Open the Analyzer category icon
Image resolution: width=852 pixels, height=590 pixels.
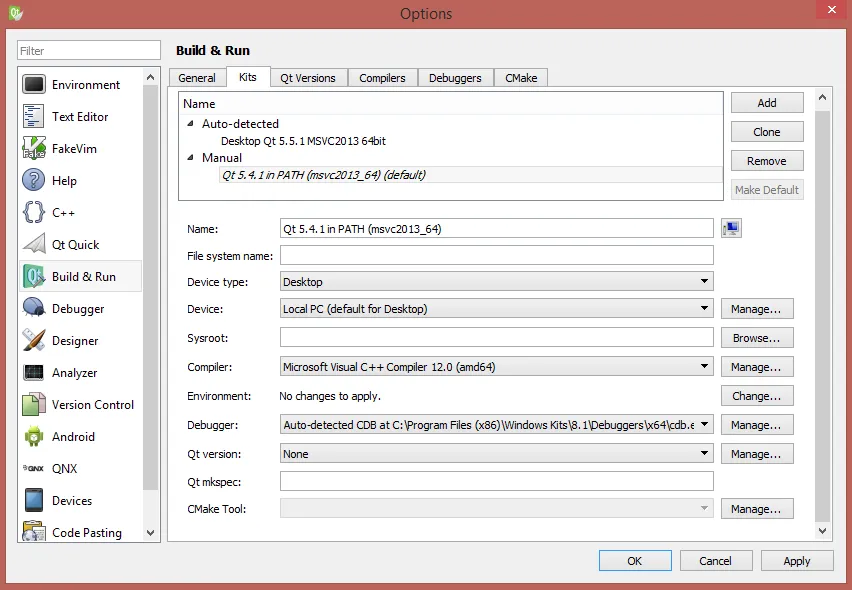coord(34,373)
